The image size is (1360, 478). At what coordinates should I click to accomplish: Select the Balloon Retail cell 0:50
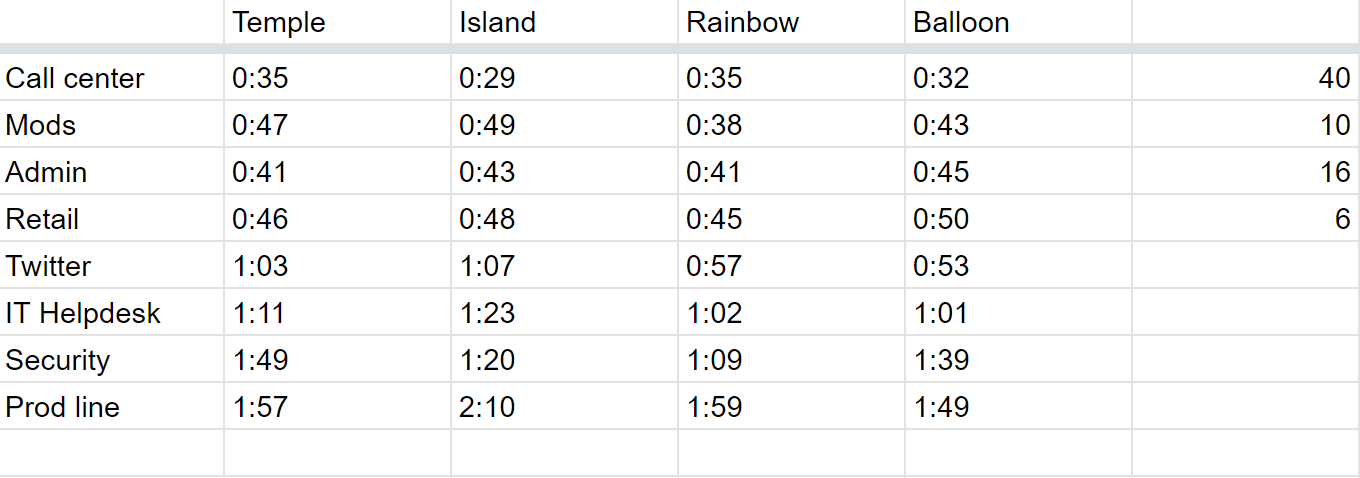pos(1018,219)
